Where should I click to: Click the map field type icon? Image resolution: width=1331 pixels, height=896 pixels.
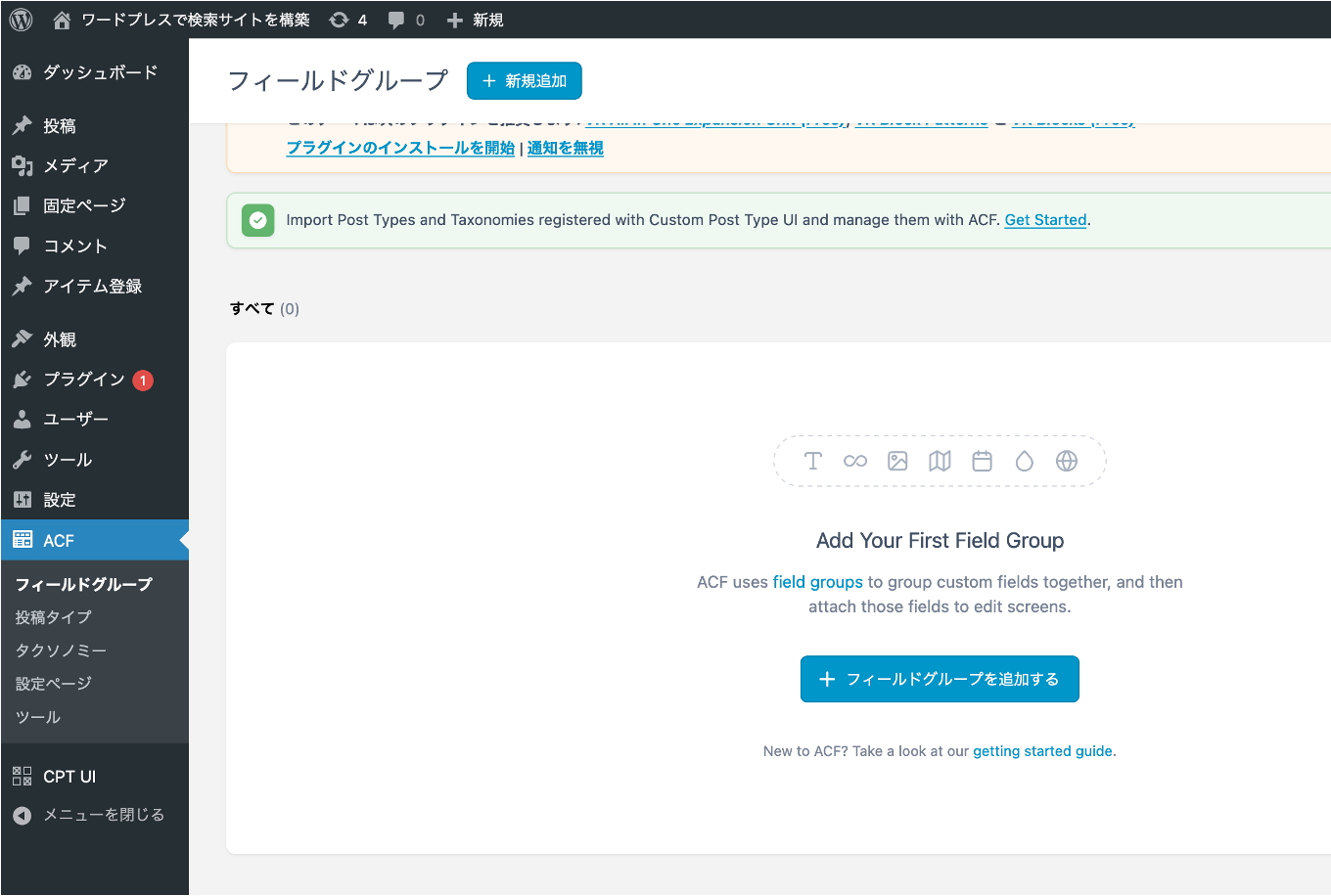940,461
